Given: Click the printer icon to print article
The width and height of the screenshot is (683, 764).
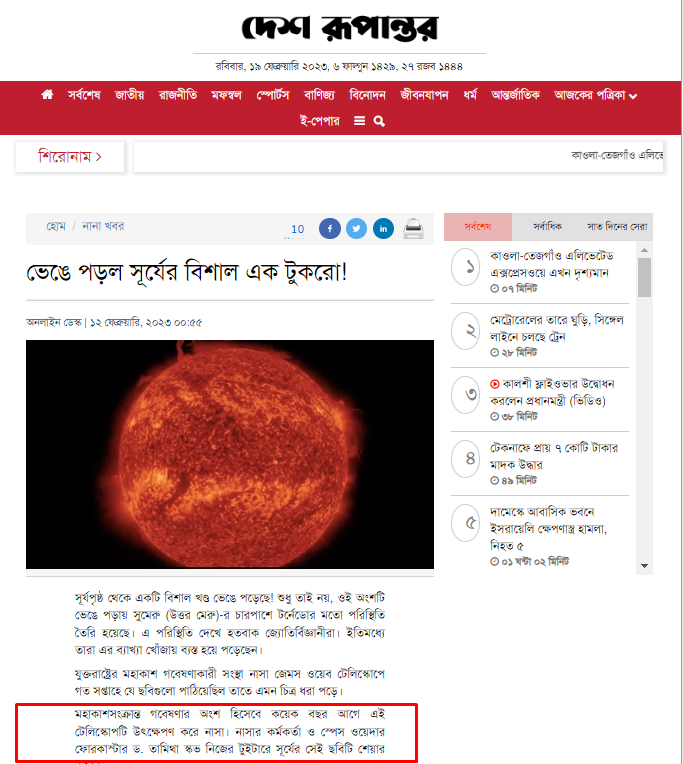Looking at the screenshot, I should pos(413,229).
